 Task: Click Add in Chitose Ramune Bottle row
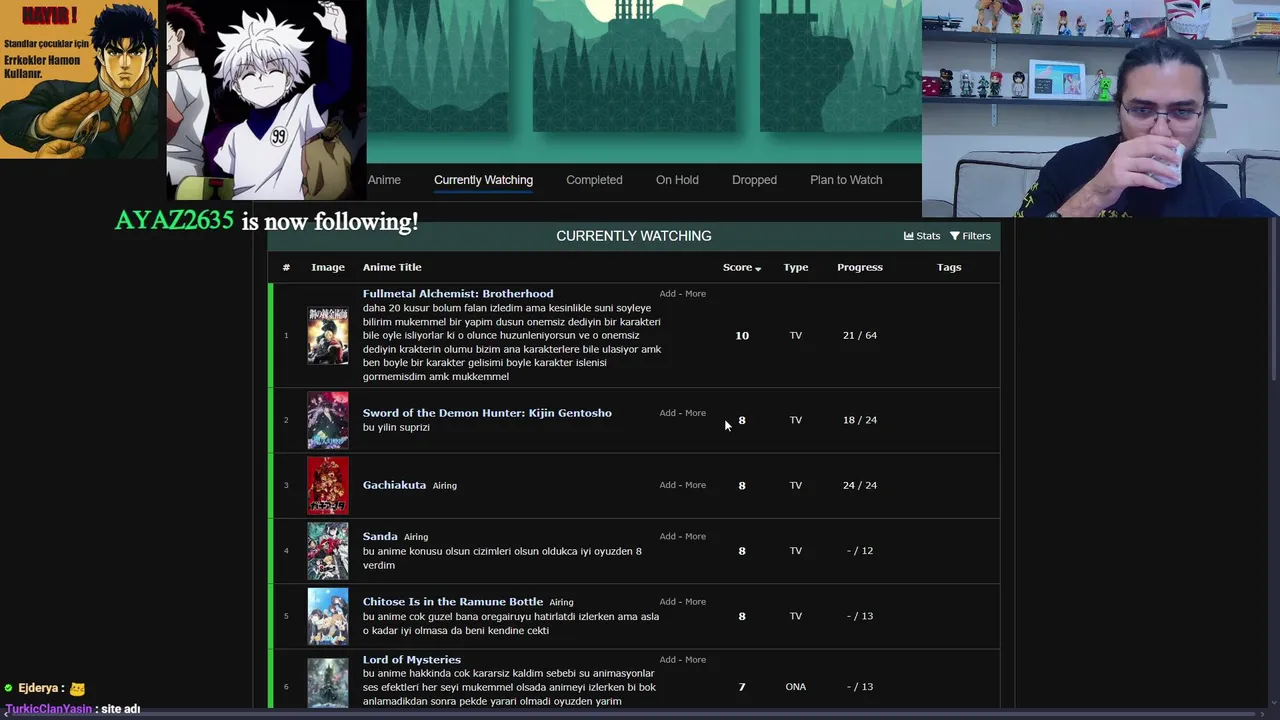(x=667, y=602)
